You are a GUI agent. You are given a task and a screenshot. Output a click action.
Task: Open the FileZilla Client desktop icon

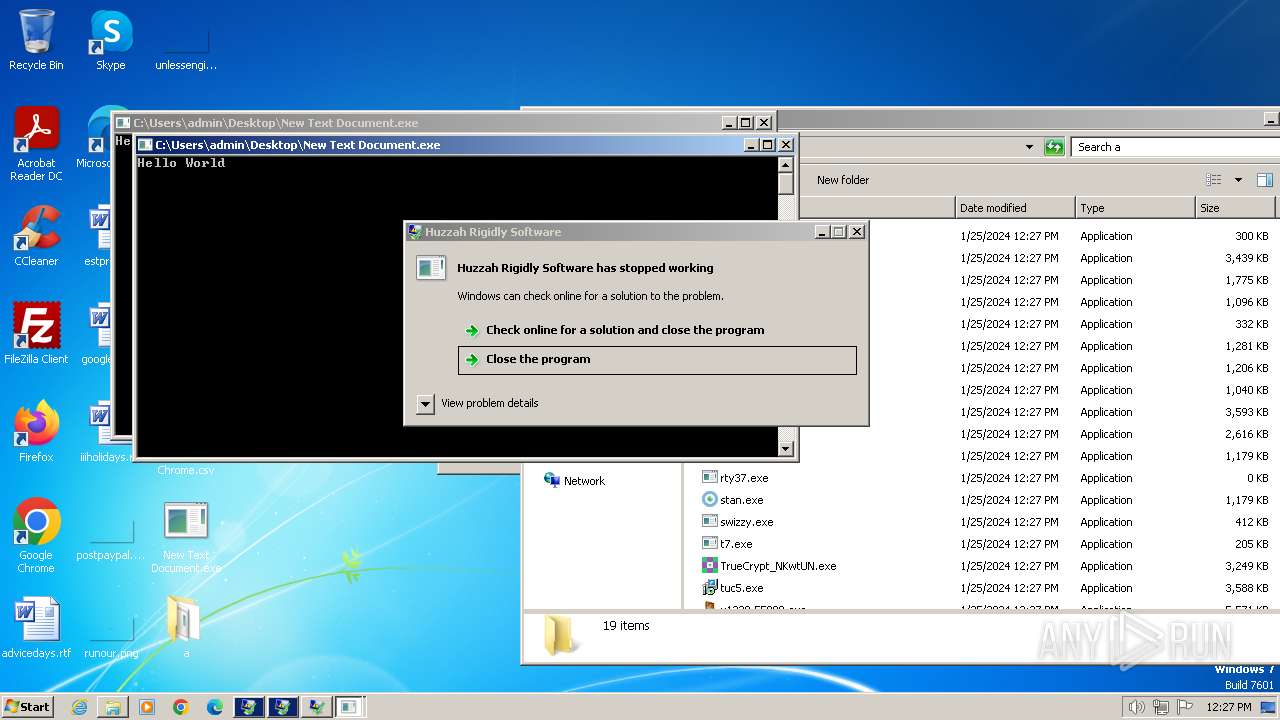click(x=36, y=333)
